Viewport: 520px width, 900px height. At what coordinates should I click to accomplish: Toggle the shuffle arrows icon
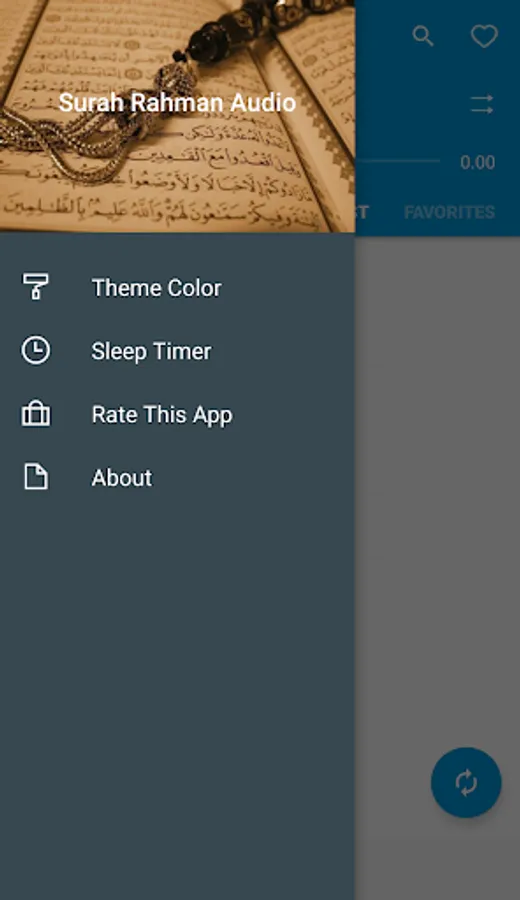482,104
